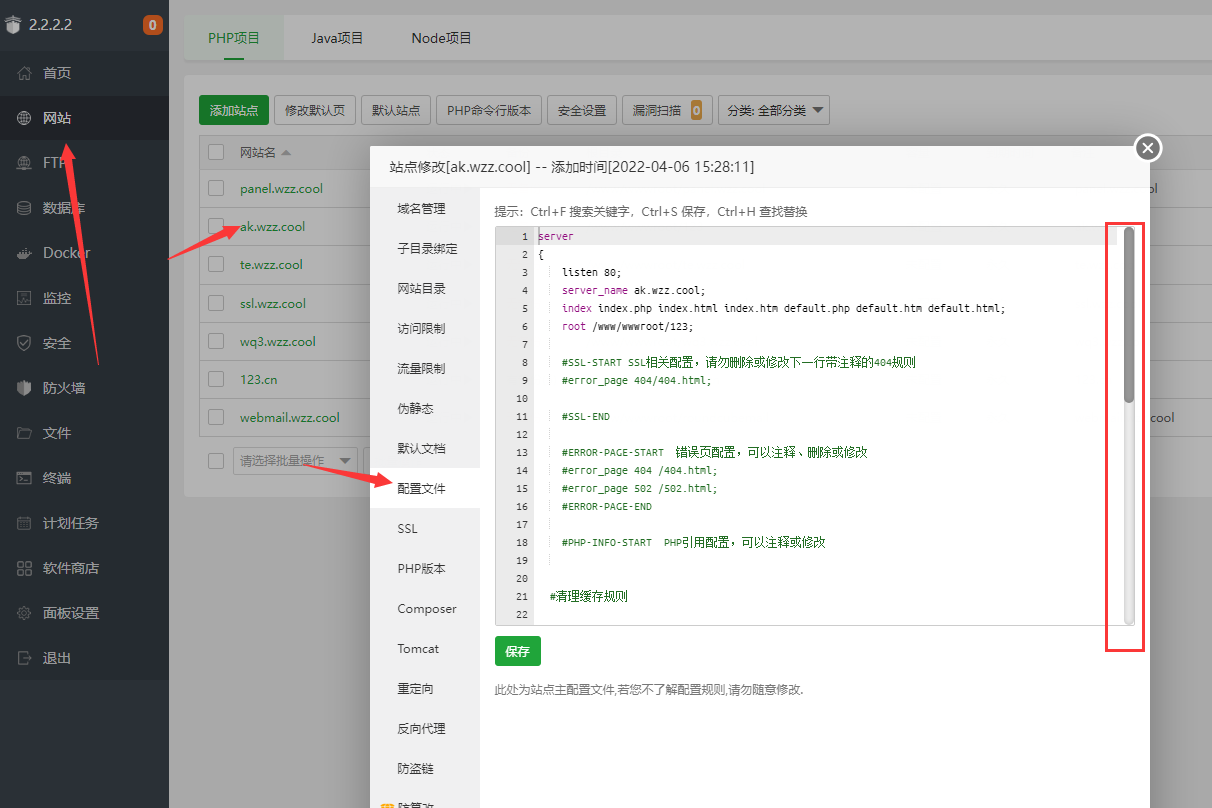Viewport: 1212px width, 808px height.
Task: Click the green 添加站点 button
Action: pyautogui.click(x=234, y=110)
